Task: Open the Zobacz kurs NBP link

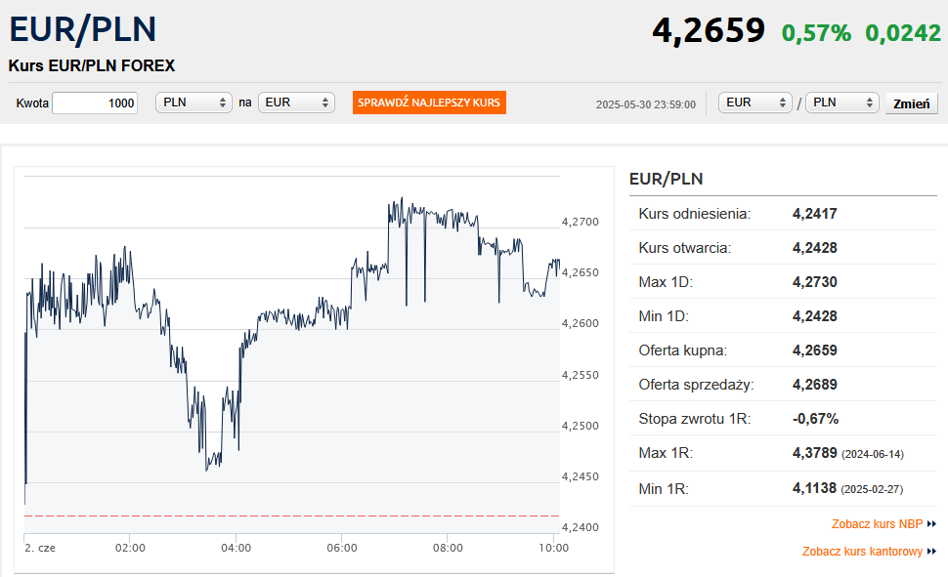Action: [x=876, y=524]
